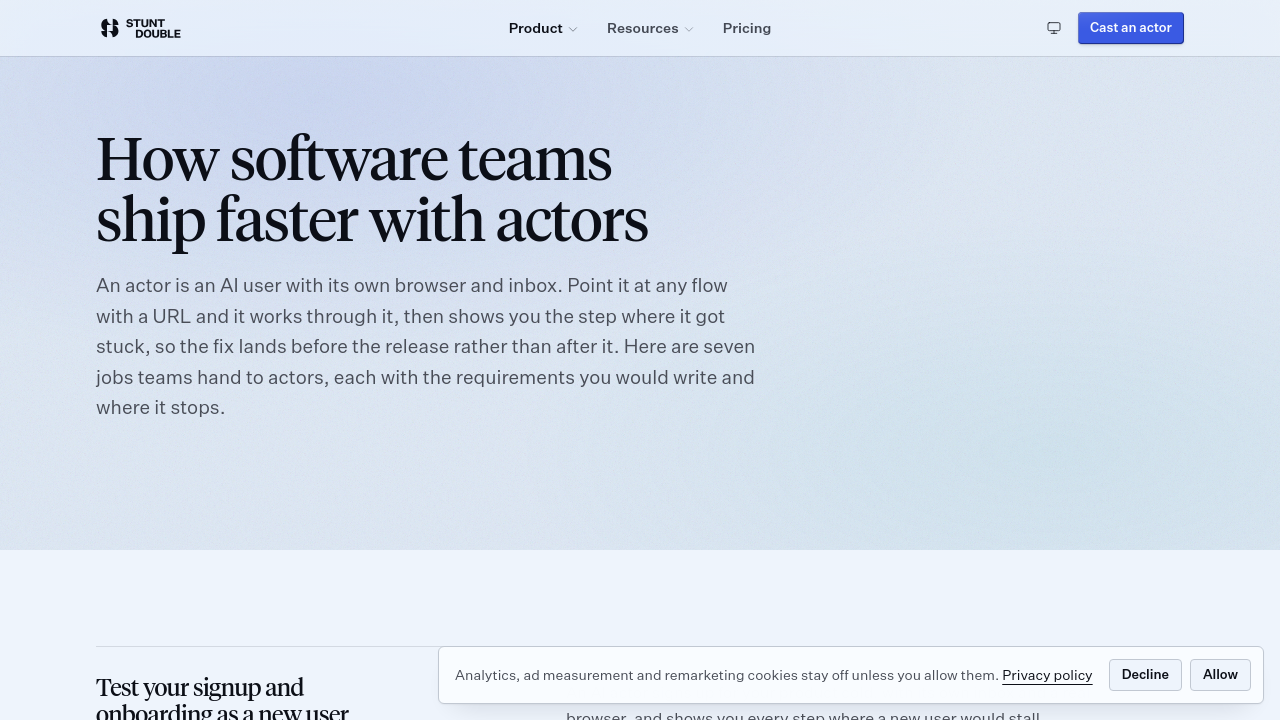This screenshot has height=720, width=1280.
Task: Open the Privacy policy link
Action: [1047, 675]
